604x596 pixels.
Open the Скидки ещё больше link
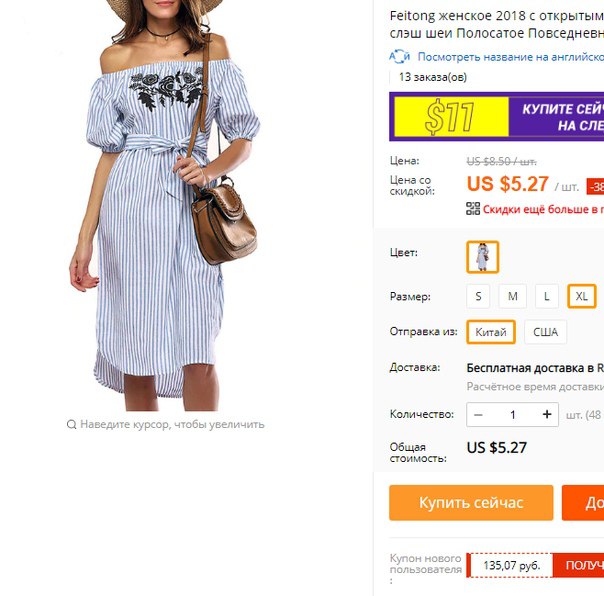point(543,209)
